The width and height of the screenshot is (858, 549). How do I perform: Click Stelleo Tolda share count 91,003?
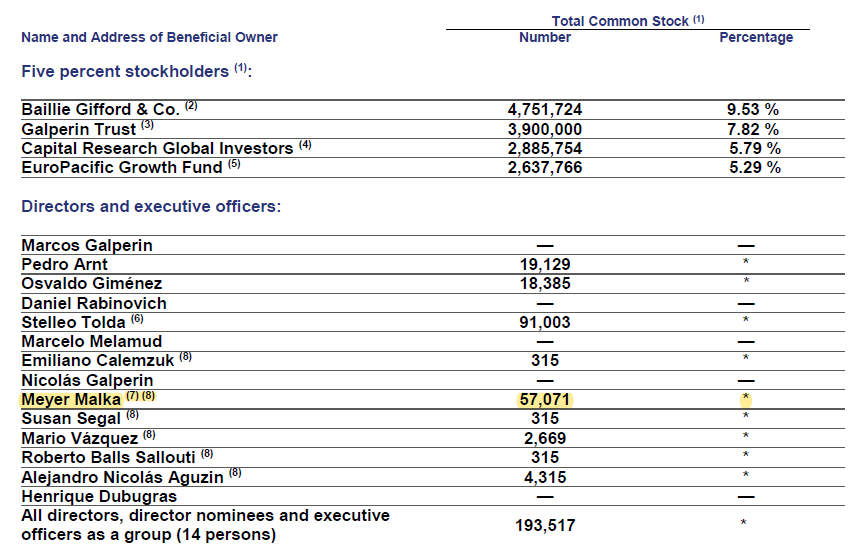coord(544,322)
